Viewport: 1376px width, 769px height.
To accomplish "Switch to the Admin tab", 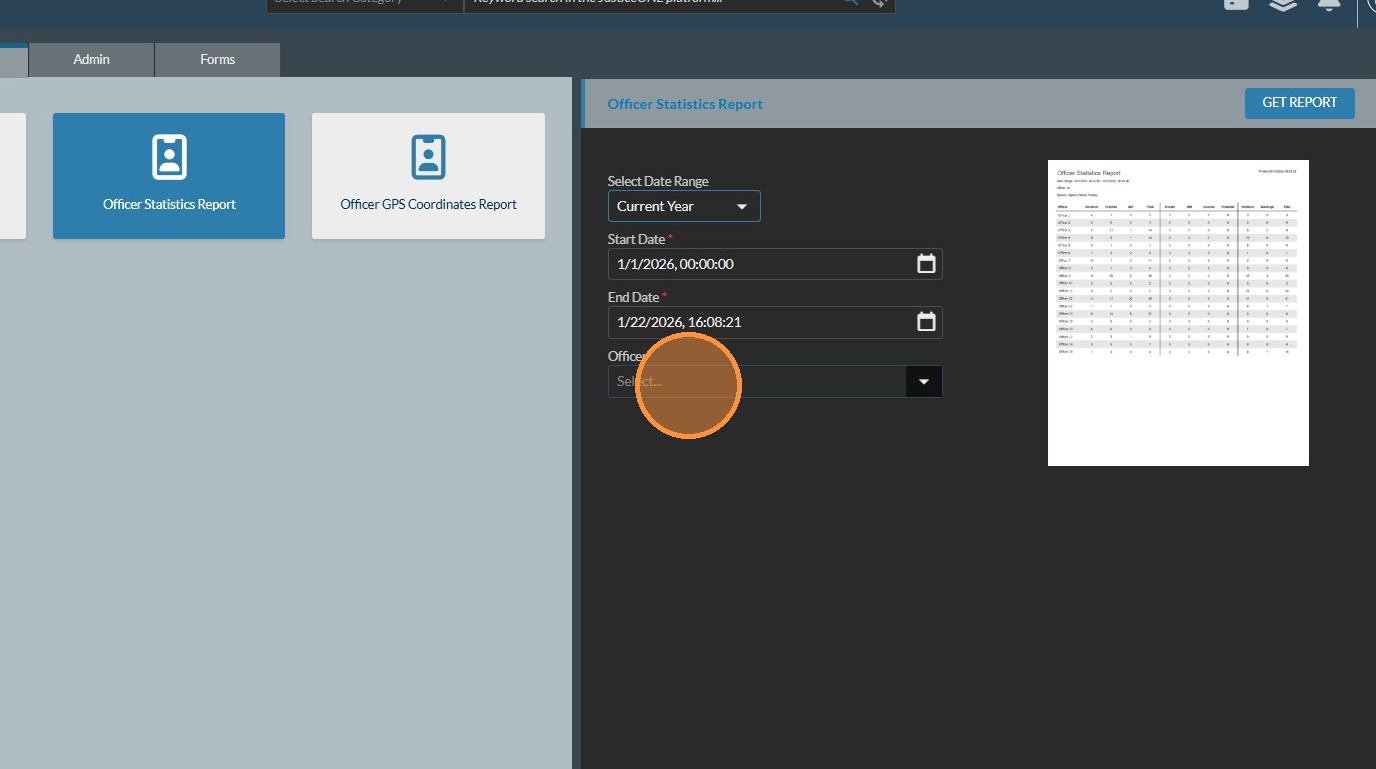I will [91, 60].
